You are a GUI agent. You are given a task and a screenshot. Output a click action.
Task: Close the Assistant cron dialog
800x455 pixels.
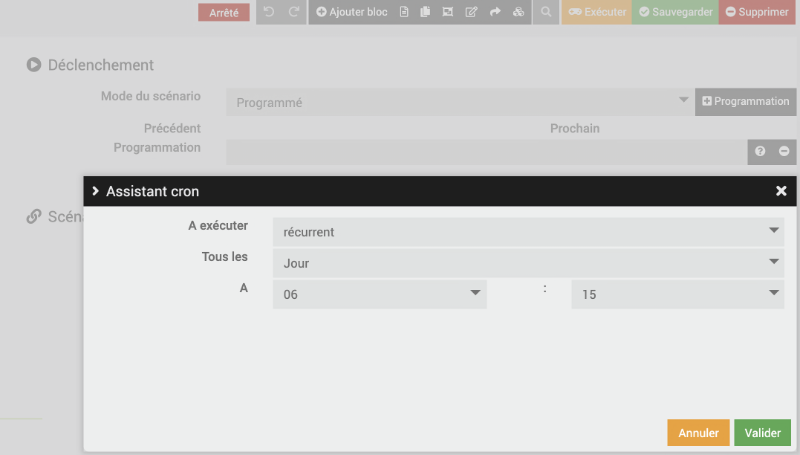[x=781, y=191]
